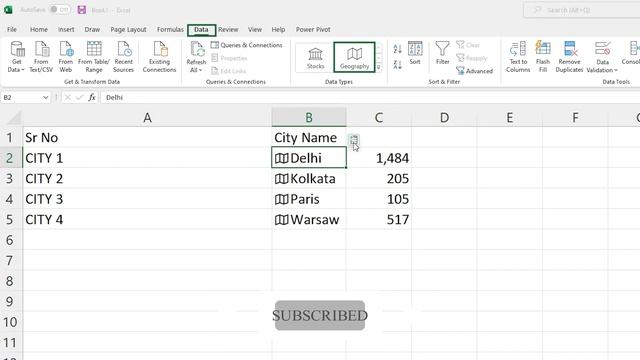Click the Edit Links button
640x360 pixels.
[x=229, y=71]
